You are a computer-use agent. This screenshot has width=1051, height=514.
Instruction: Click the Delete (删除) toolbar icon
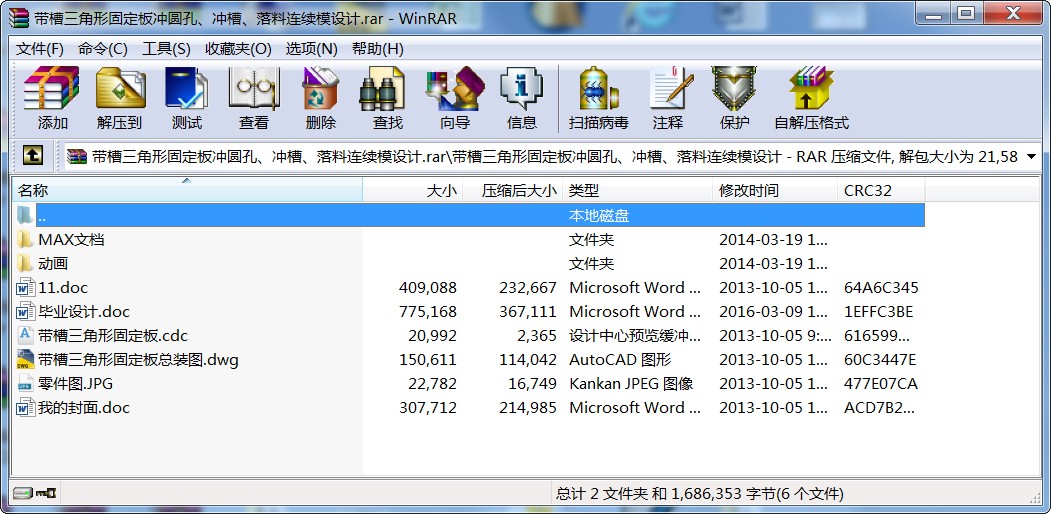[x=321, y=98]
